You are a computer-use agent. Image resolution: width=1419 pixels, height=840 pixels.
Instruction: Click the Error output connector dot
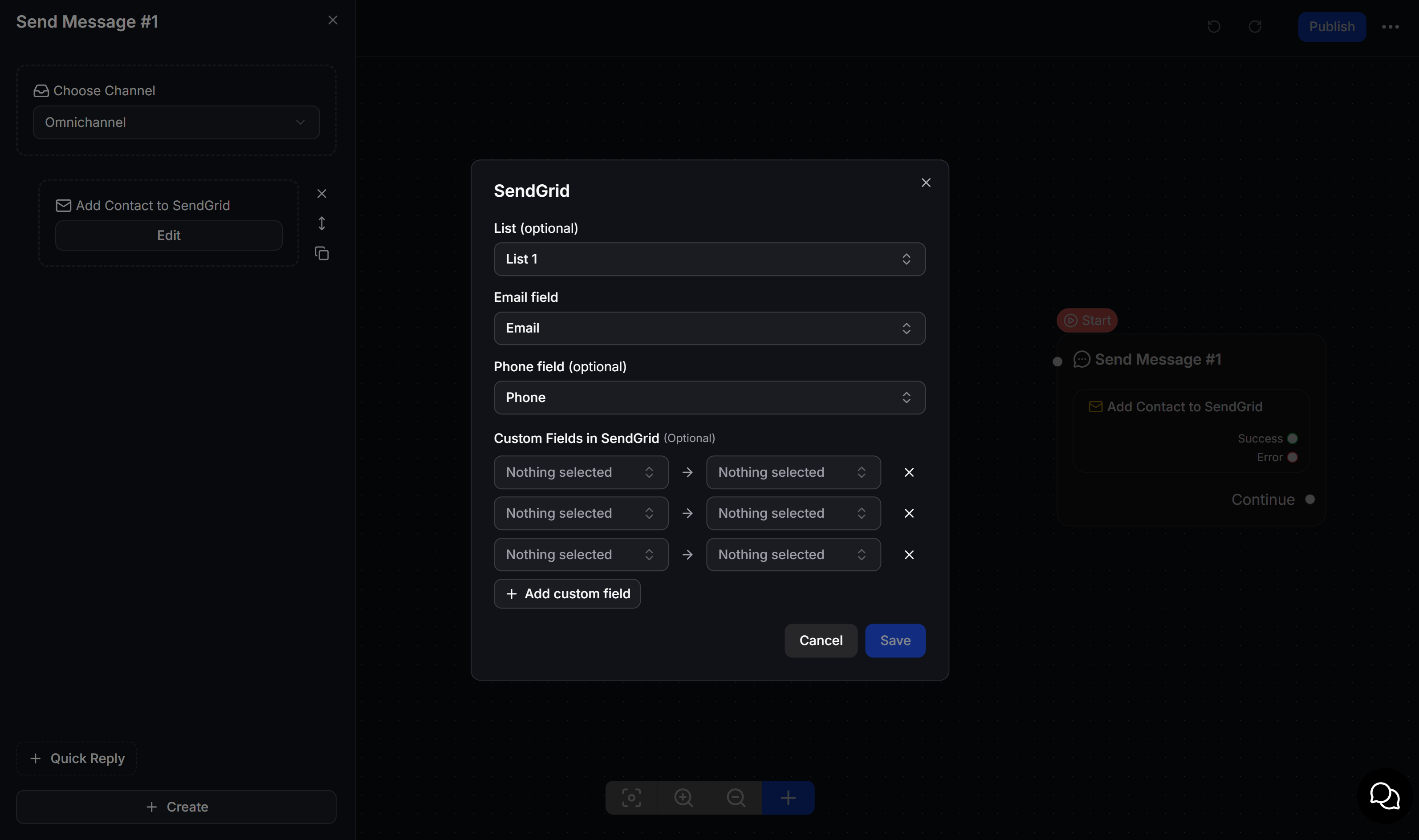click(1292, 457)
